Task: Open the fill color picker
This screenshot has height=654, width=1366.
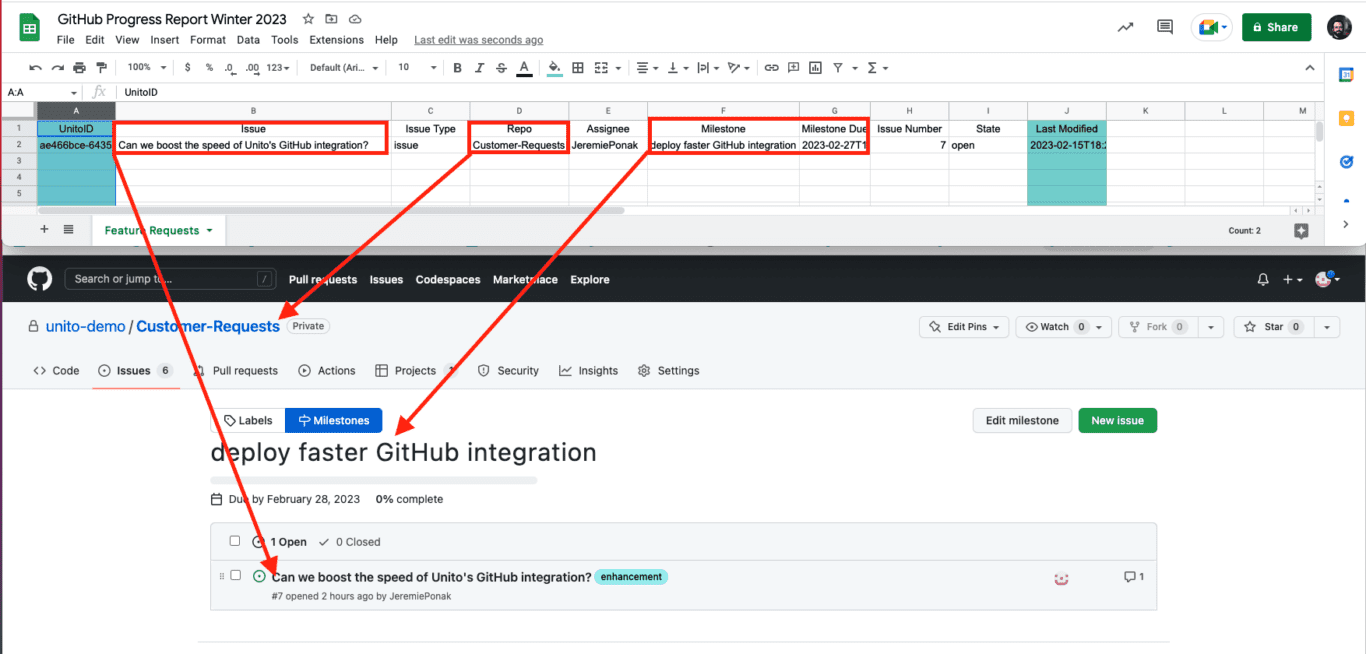Action: [554, 68]
